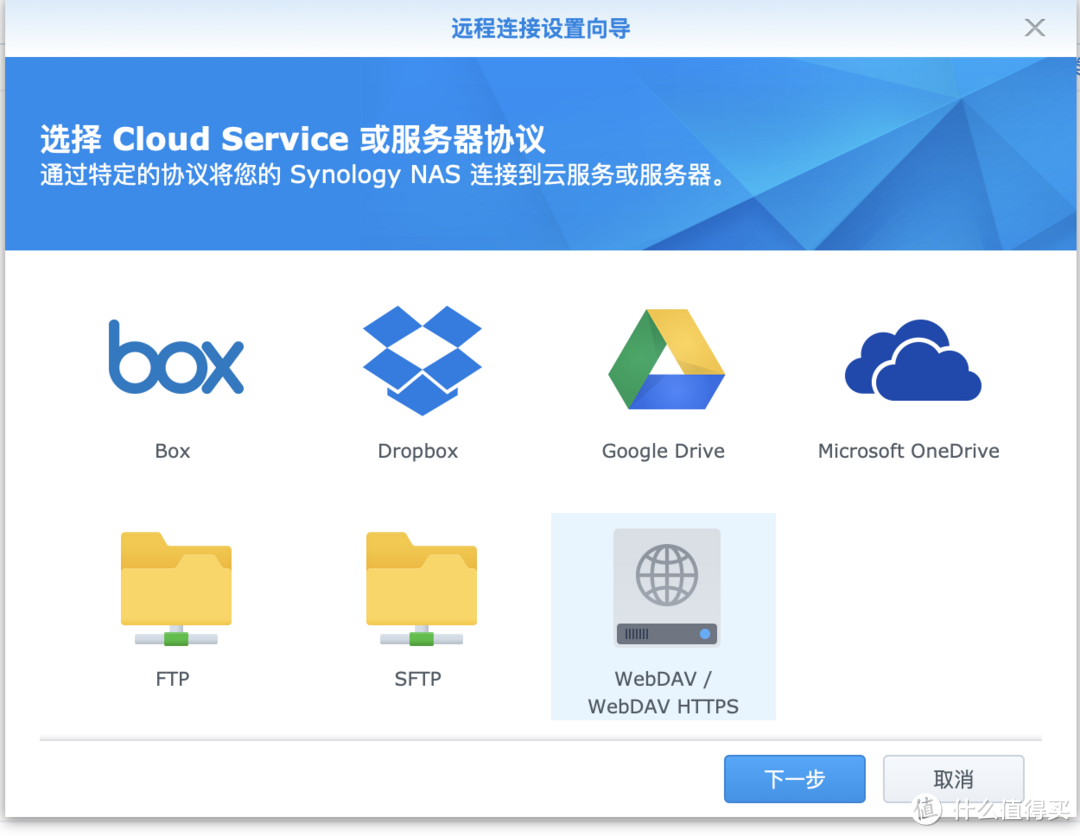Click the Dropbox label text
This screenshot has height=836, width=1080.
pos(418,451)
